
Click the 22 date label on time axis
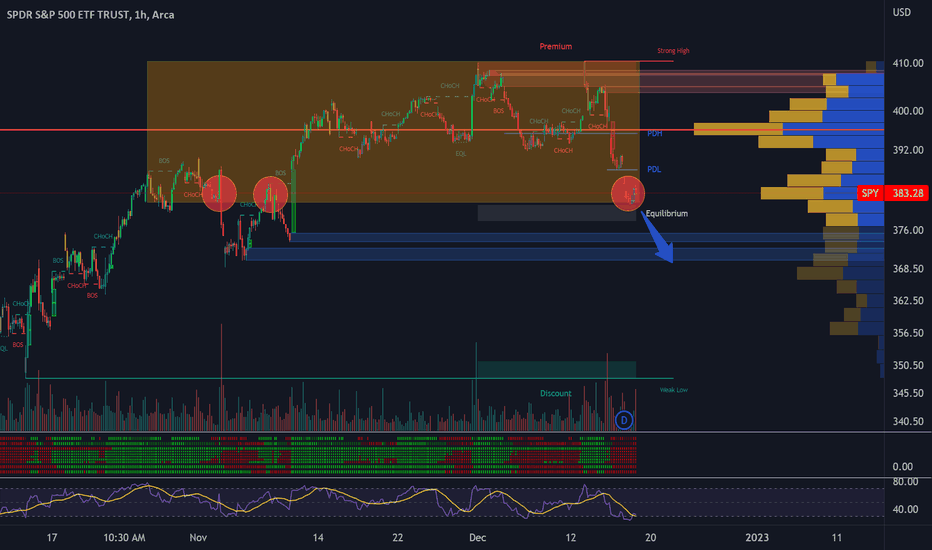pyautogui.click(x=398, y=538)
